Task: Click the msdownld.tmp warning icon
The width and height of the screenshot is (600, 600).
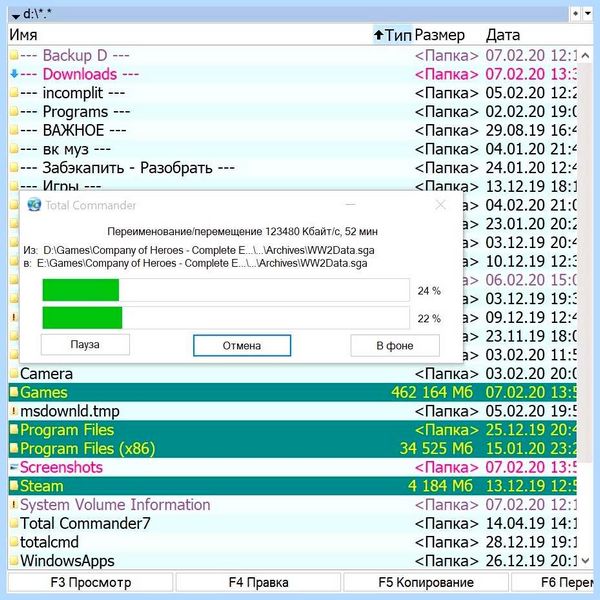Action: pos(14,411)
